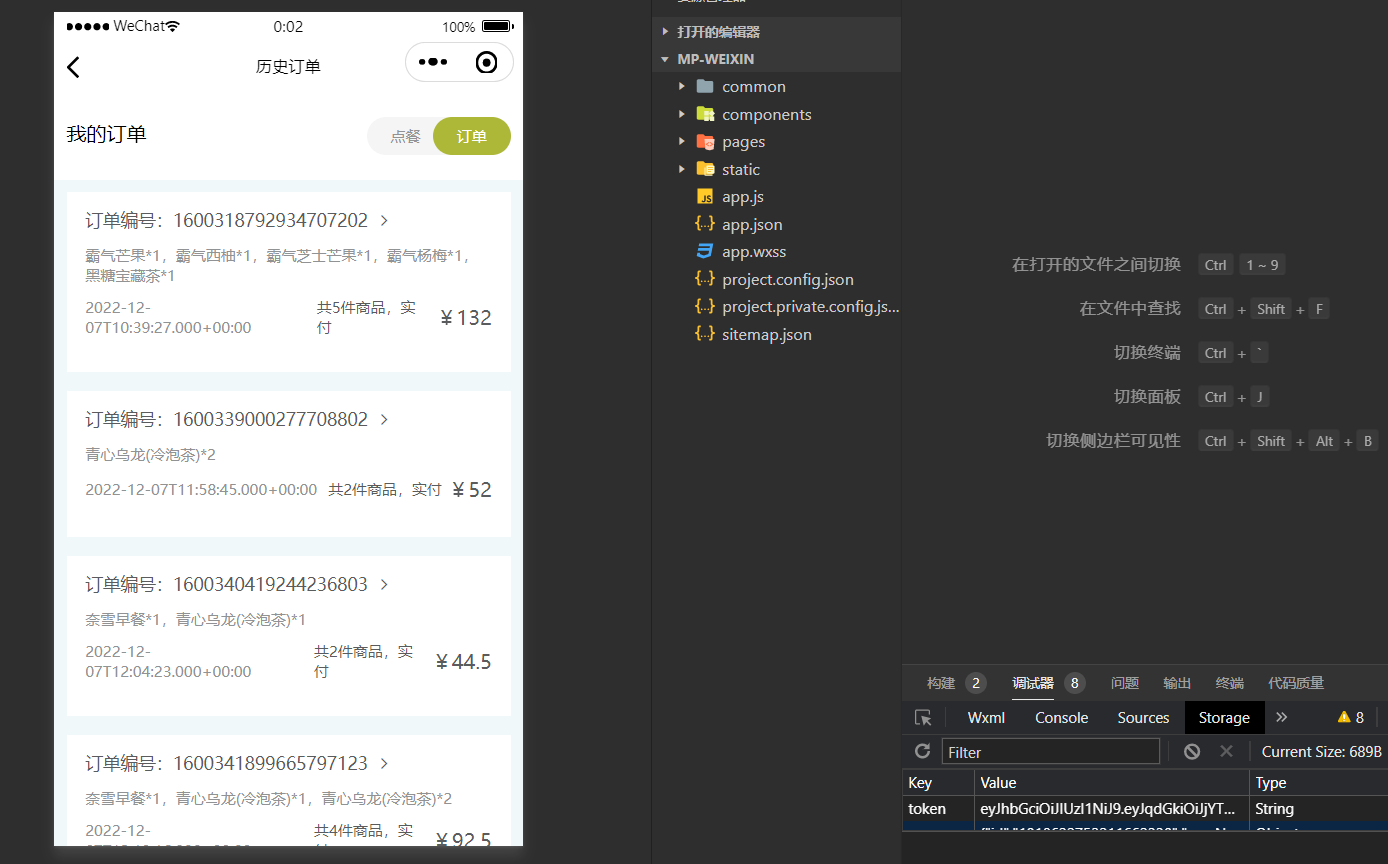Select the token storage row

pos(1145,809)
